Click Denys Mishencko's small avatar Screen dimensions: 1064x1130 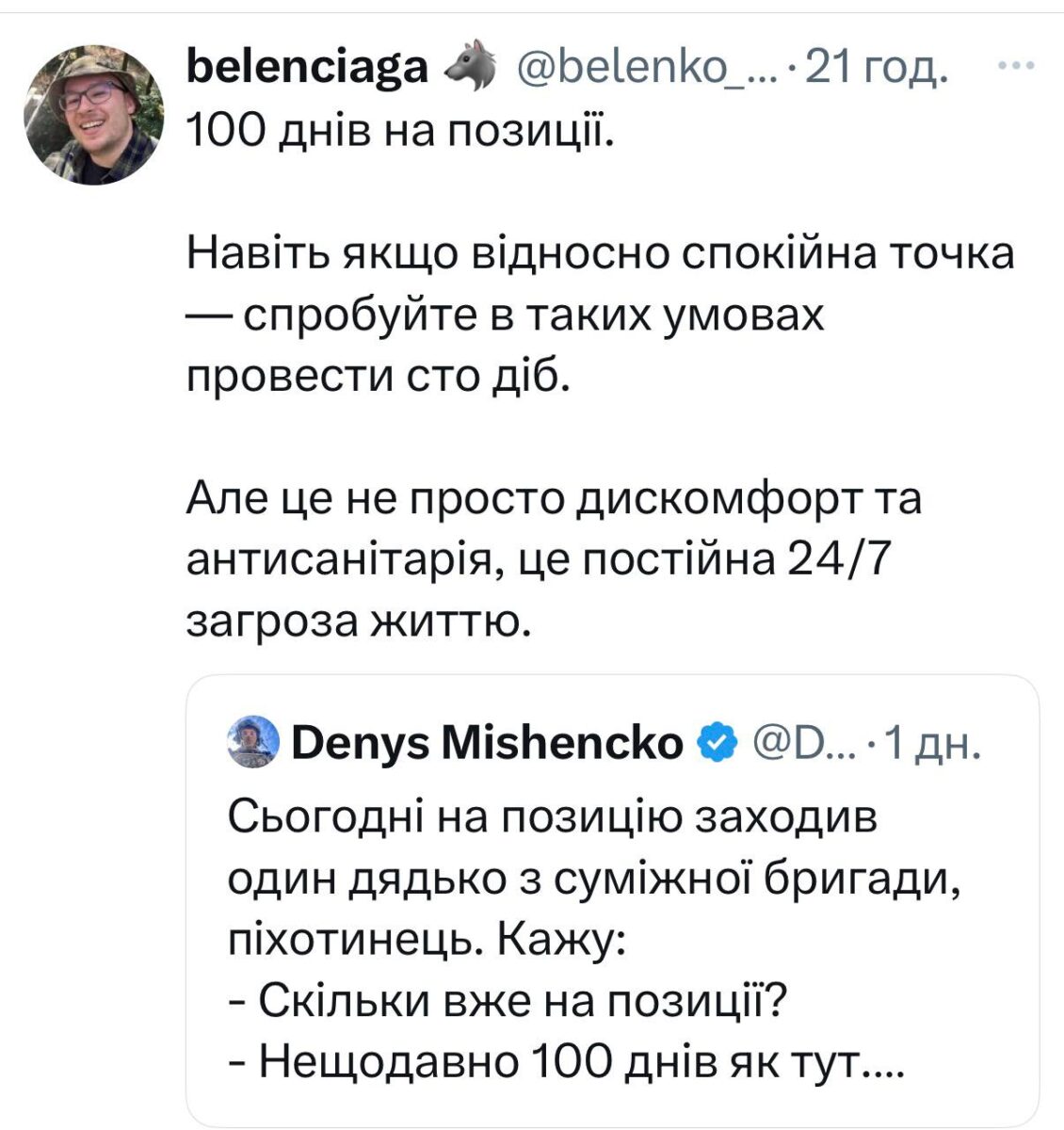254,744
